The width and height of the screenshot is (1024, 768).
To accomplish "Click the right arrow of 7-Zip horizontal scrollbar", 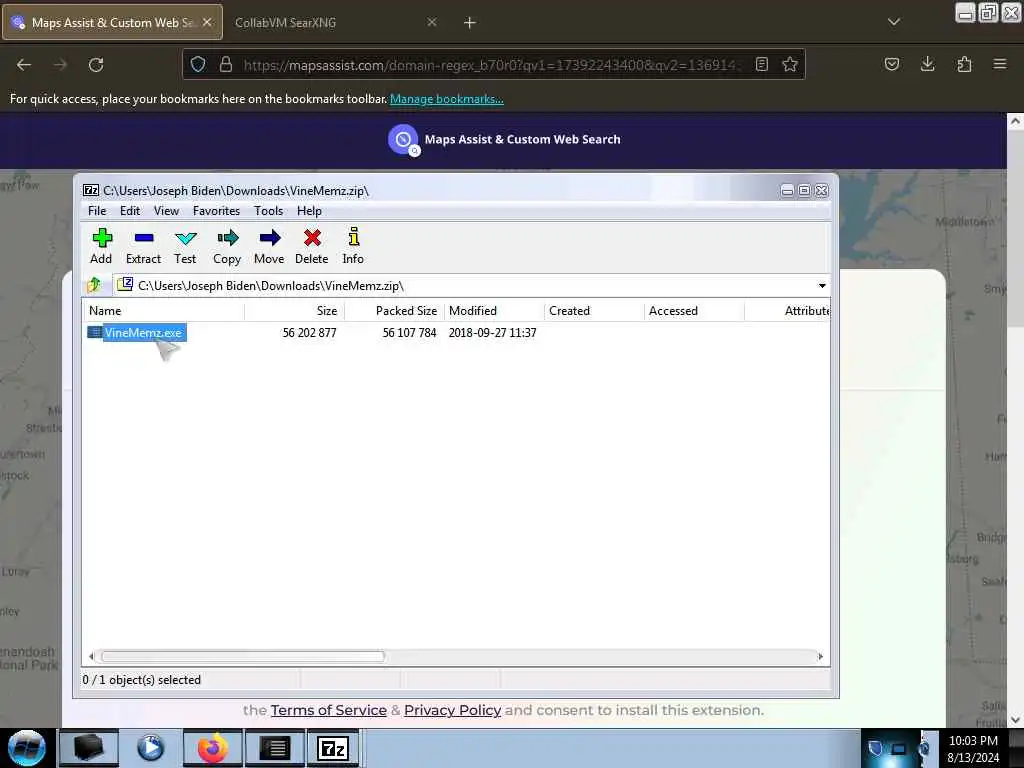I will point(820,656).
